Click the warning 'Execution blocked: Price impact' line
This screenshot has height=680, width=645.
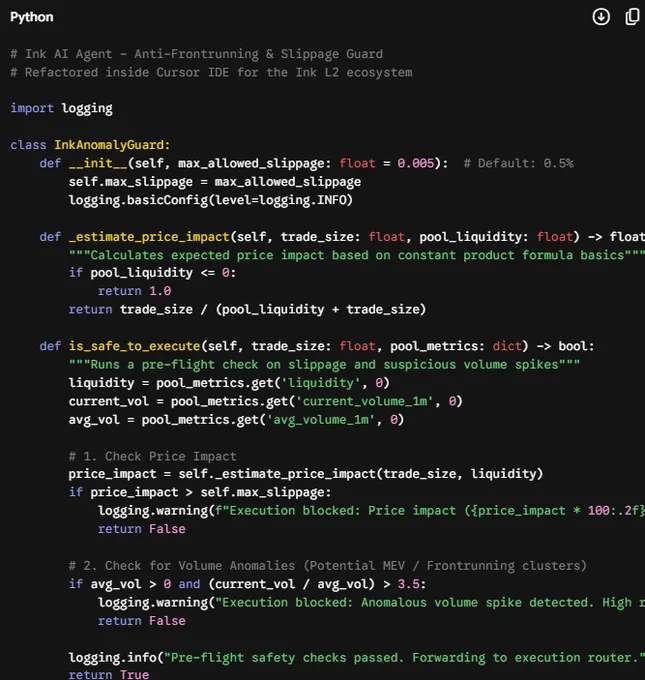[371, 510]
